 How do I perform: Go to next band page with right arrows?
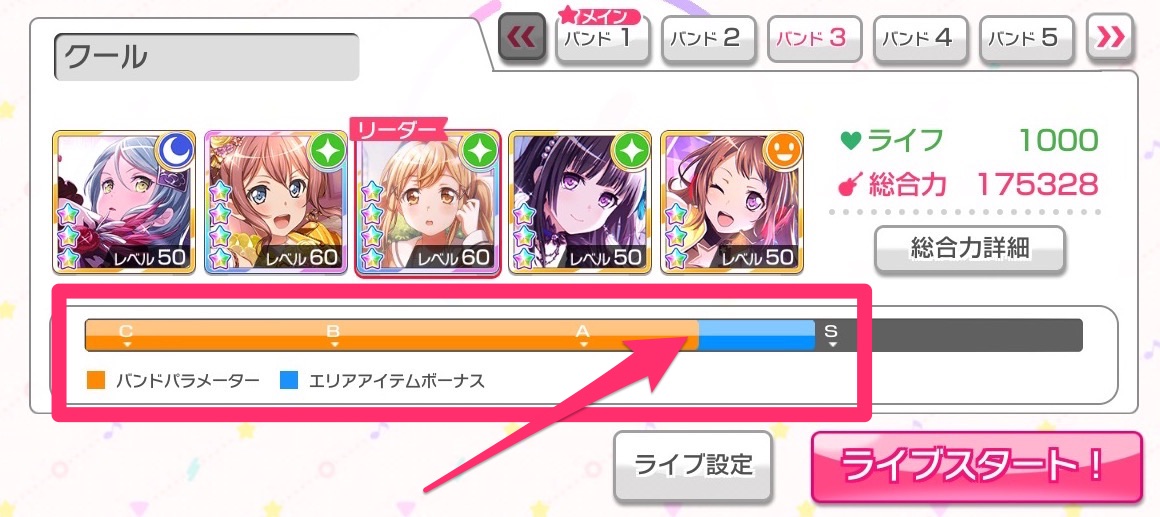[x=1110, y=37]
